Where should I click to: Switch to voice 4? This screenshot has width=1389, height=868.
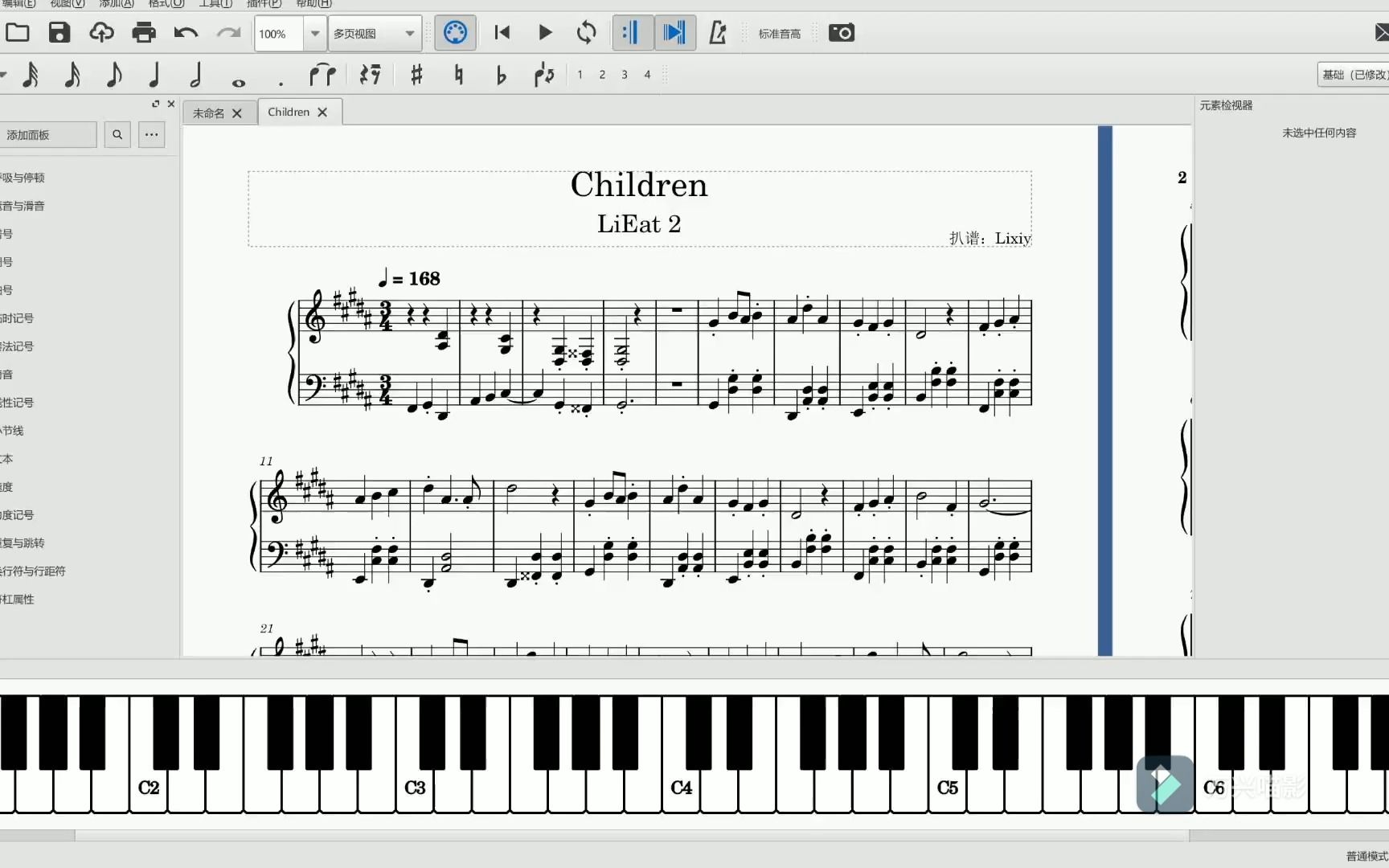pyautogui.click(x=647, y=75)
